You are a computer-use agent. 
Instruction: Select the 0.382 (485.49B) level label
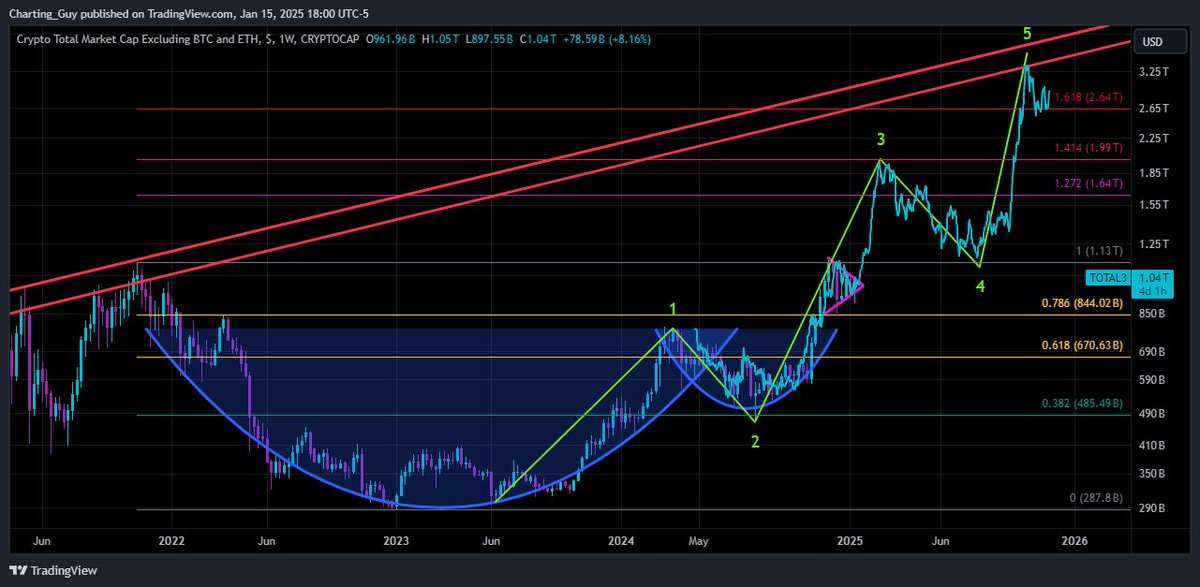coord(1082,404)
